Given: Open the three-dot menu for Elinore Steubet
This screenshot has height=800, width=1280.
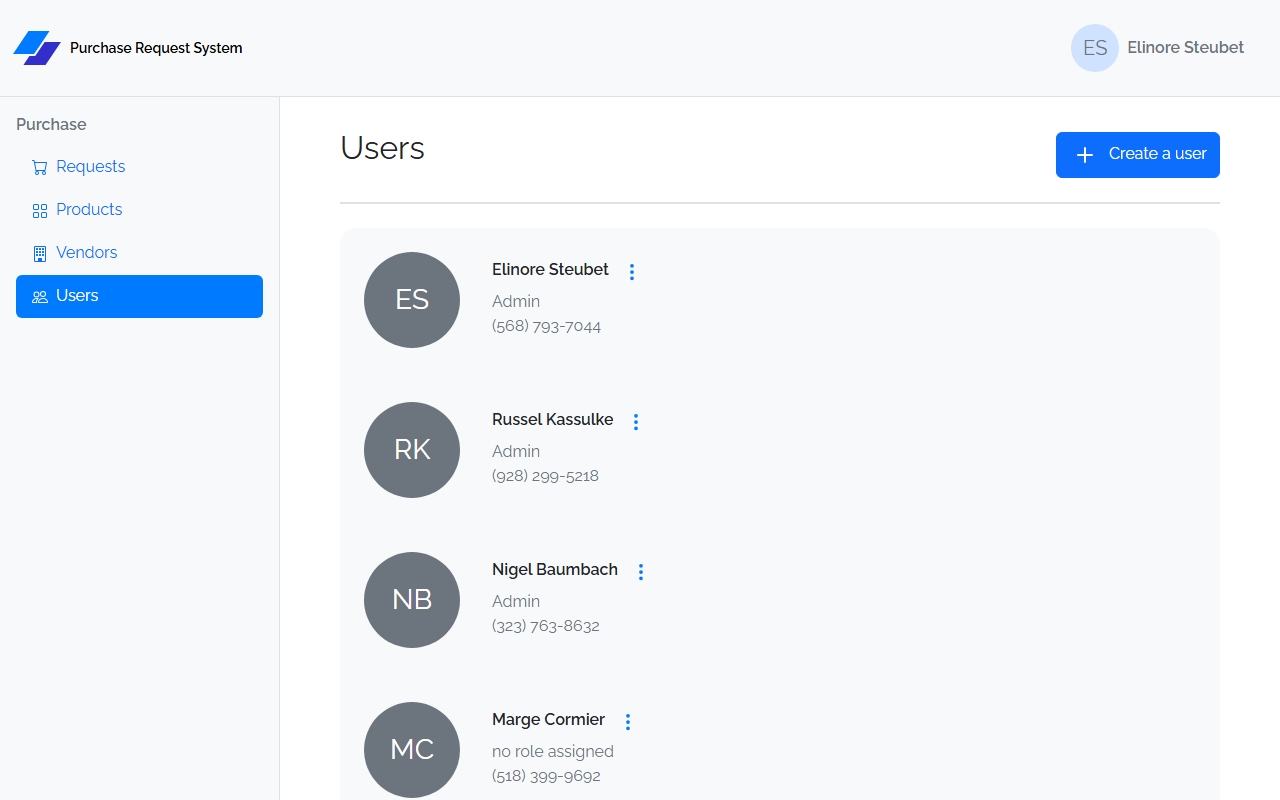Looking at the screenshot, I should pos(631,271).
